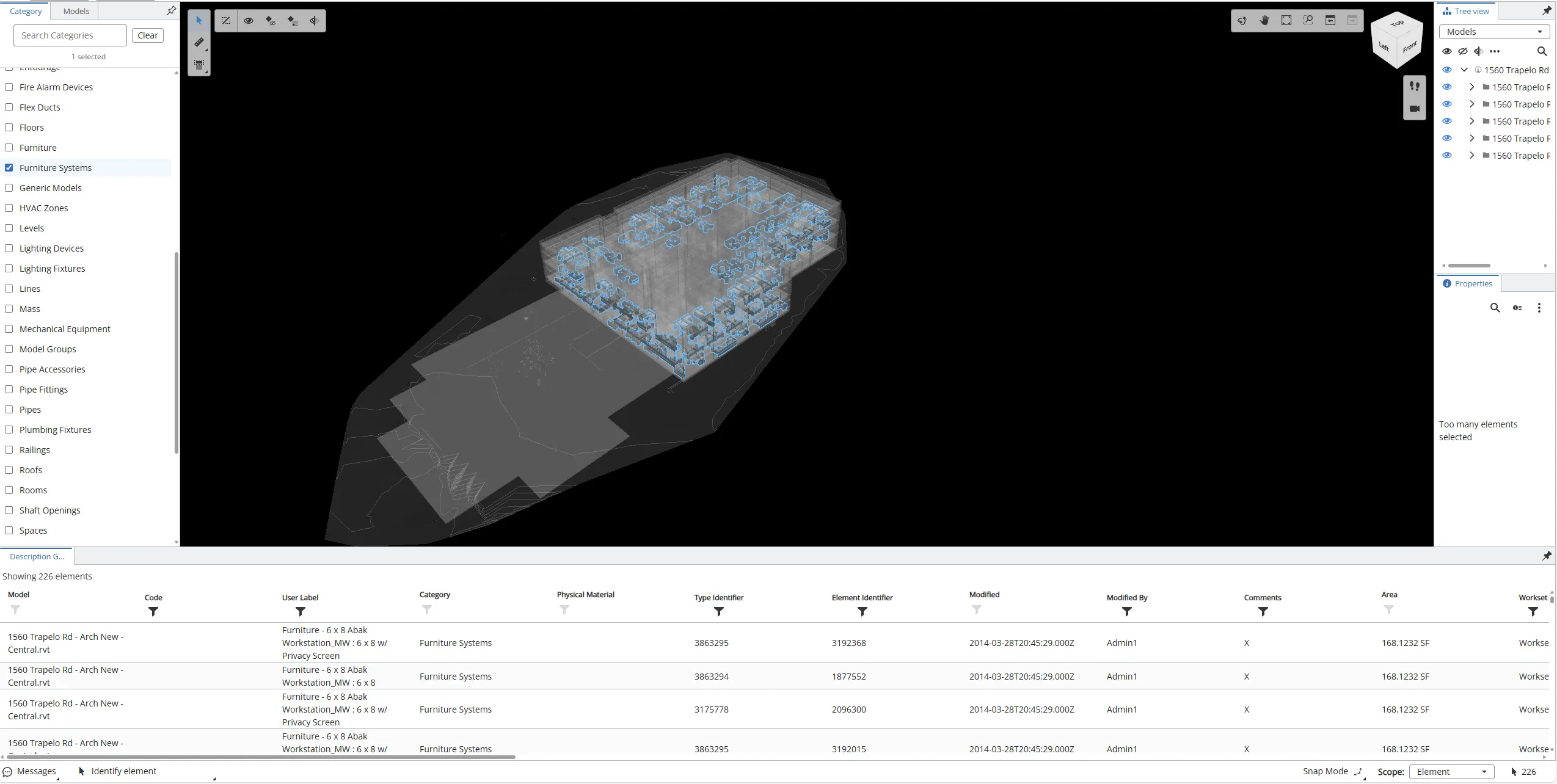Collapse the 1560 Trapelo Rd root node
This screenshot has width=1557, height=784.
1464,70
